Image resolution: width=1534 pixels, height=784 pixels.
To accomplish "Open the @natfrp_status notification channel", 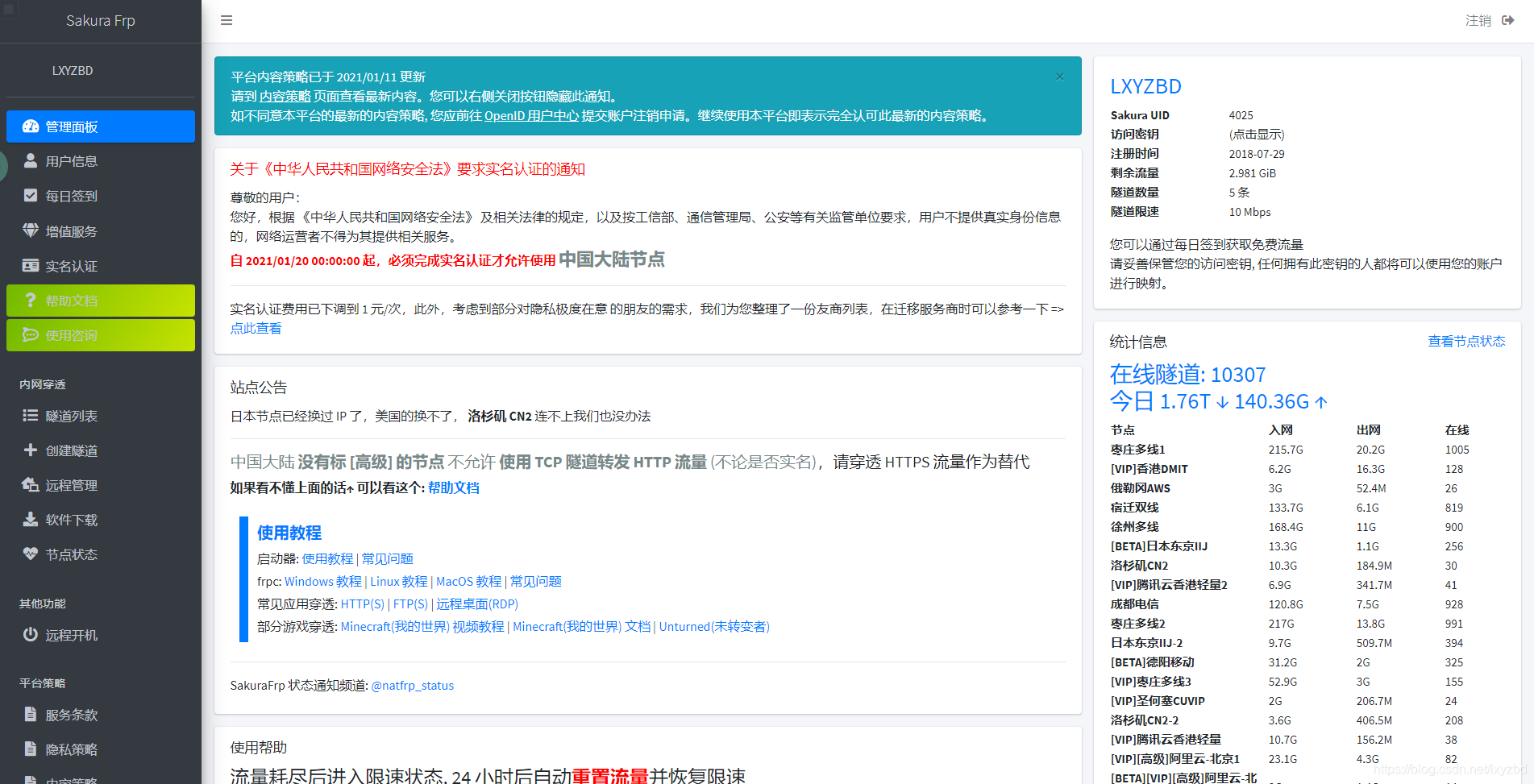I will 413,686.
